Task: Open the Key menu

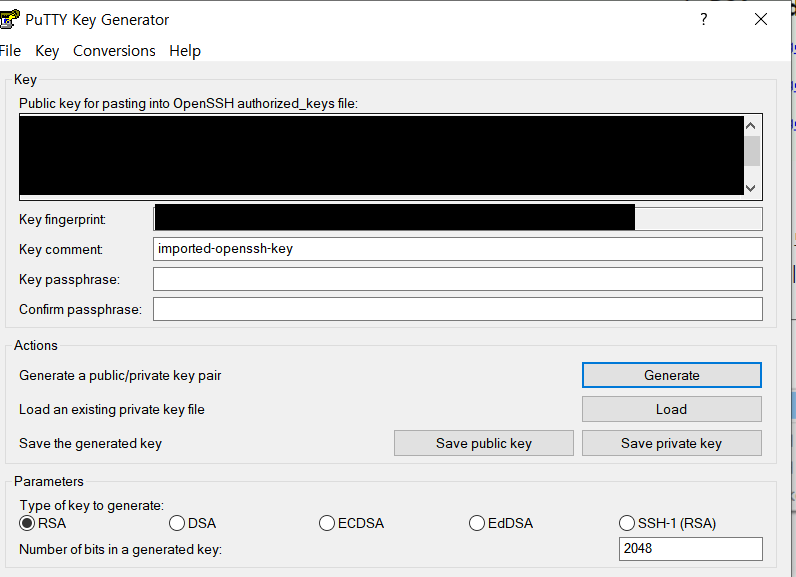Action: pos(47,51)
